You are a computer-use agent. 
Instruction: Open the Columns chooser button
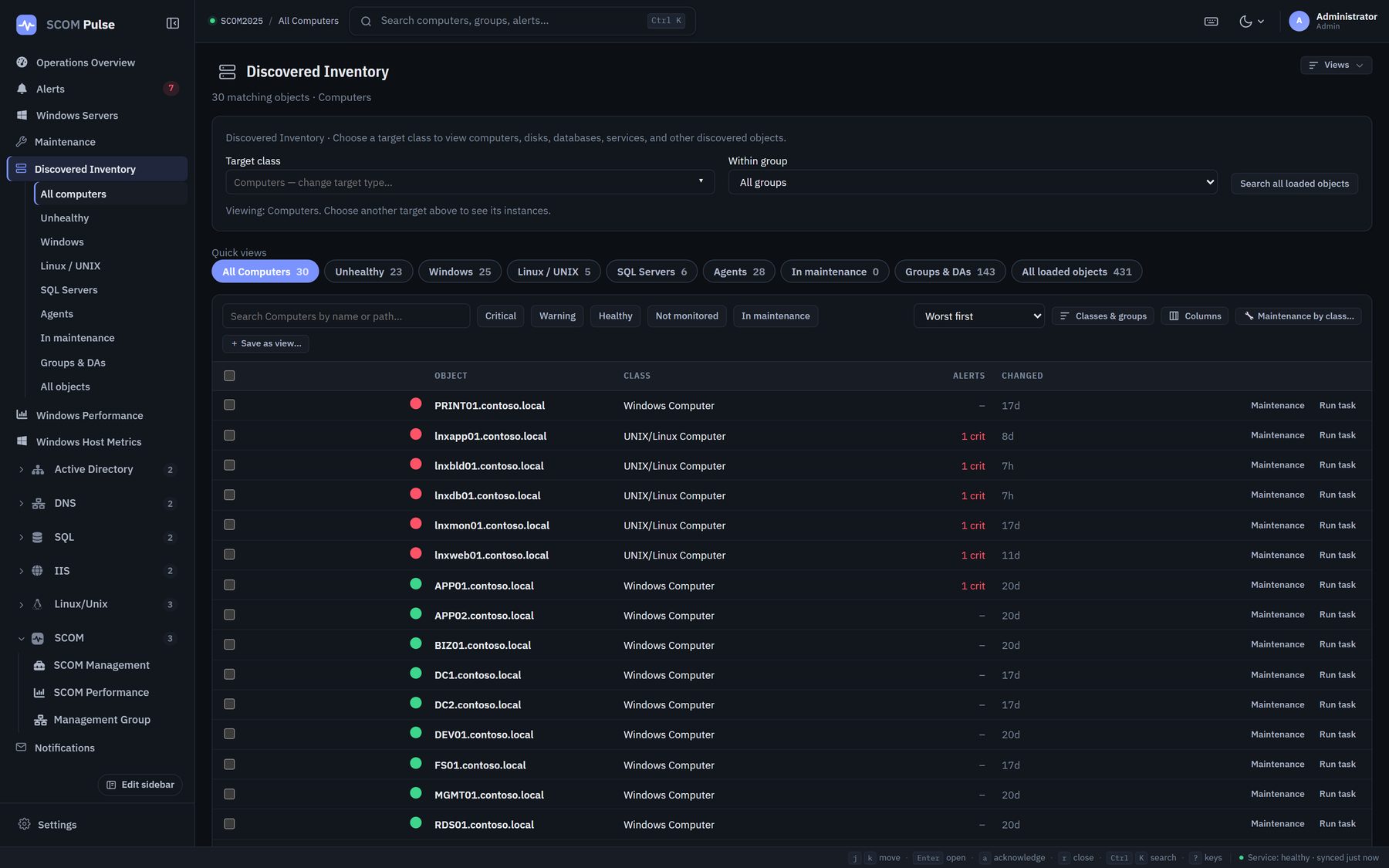coord(1195,316)
